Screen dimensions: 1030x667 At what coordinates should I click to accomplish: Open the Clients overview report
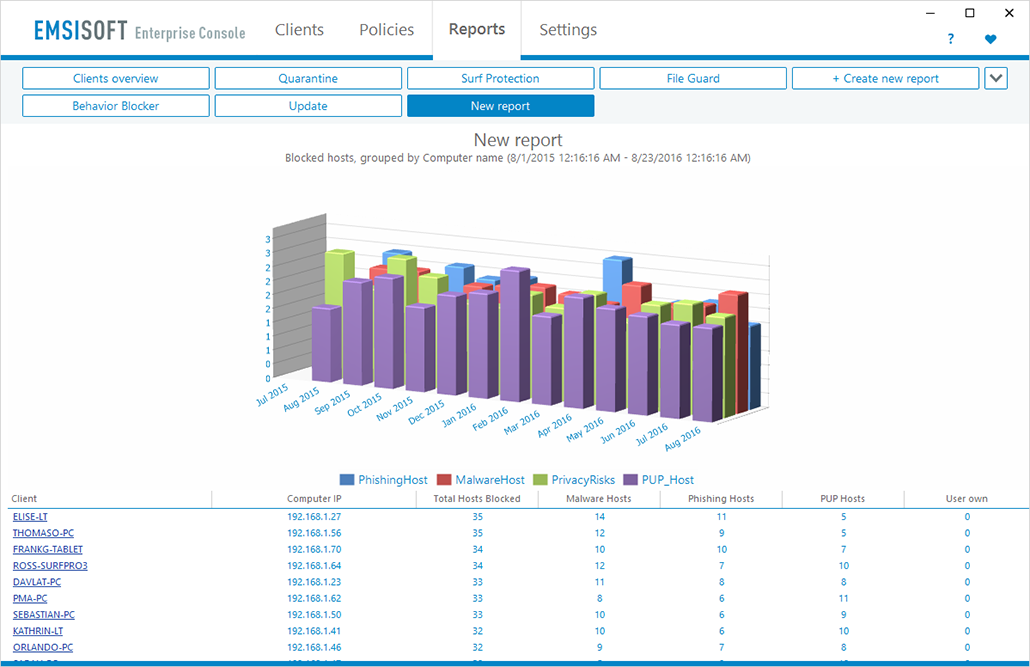click(116, 78)
